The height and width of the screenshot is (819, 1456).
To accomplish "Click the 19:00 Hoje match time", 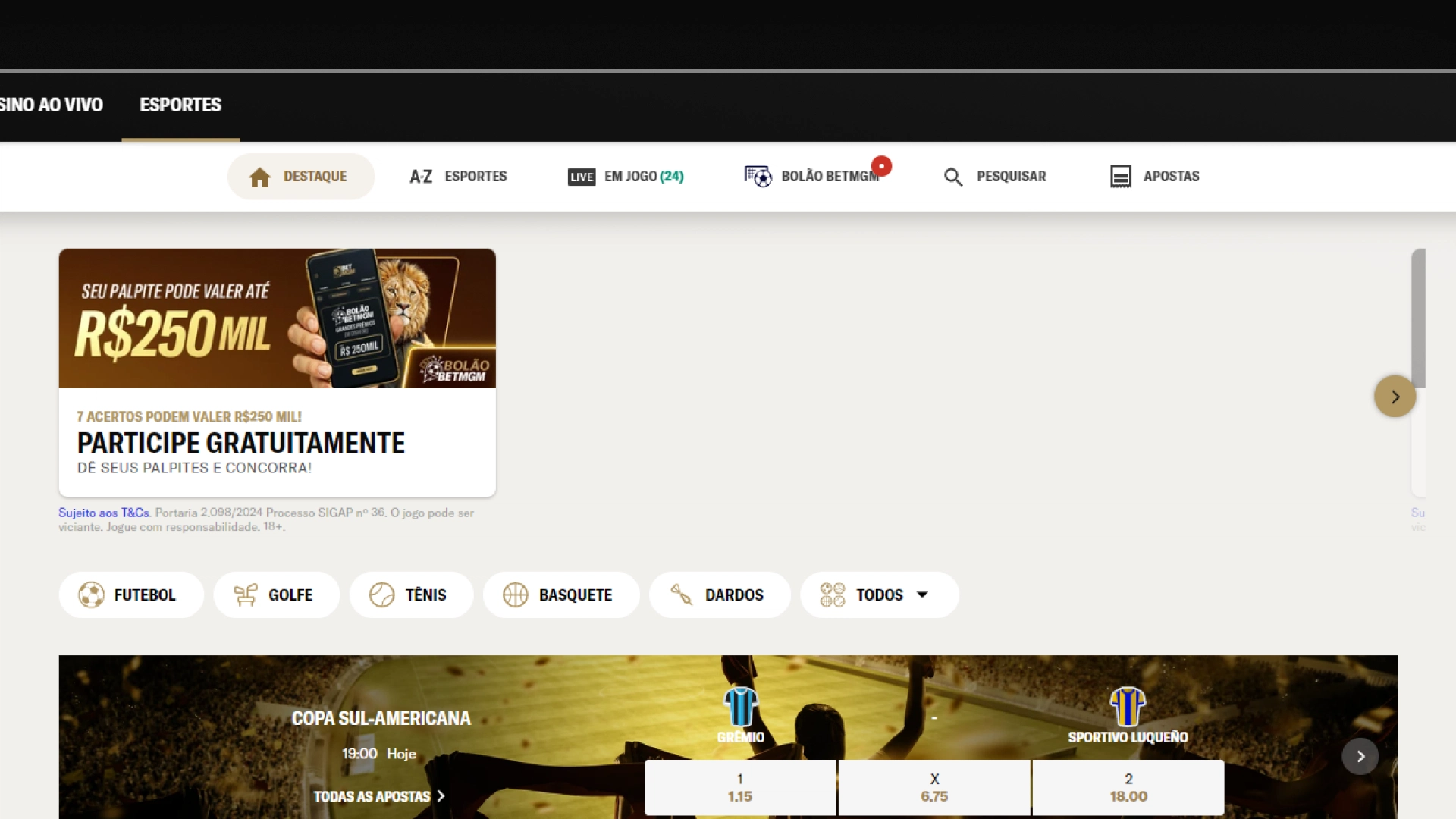I will (378, 754).
